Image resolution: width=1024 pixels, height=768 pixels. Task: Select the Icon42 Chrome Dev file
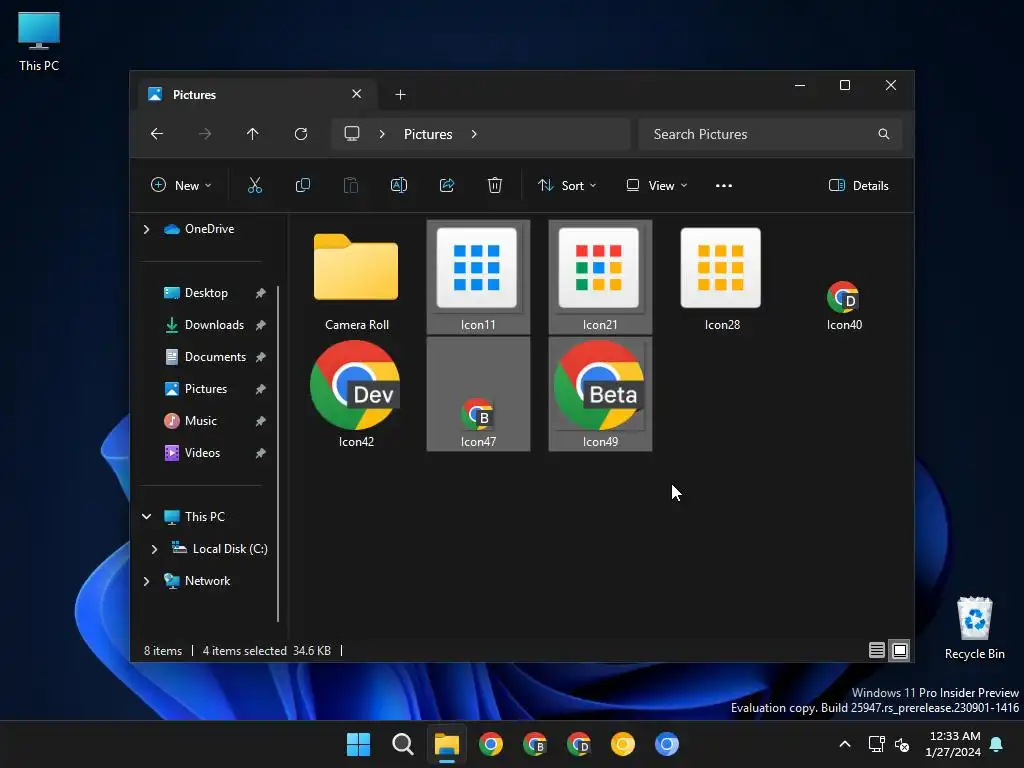pos(356,394)
